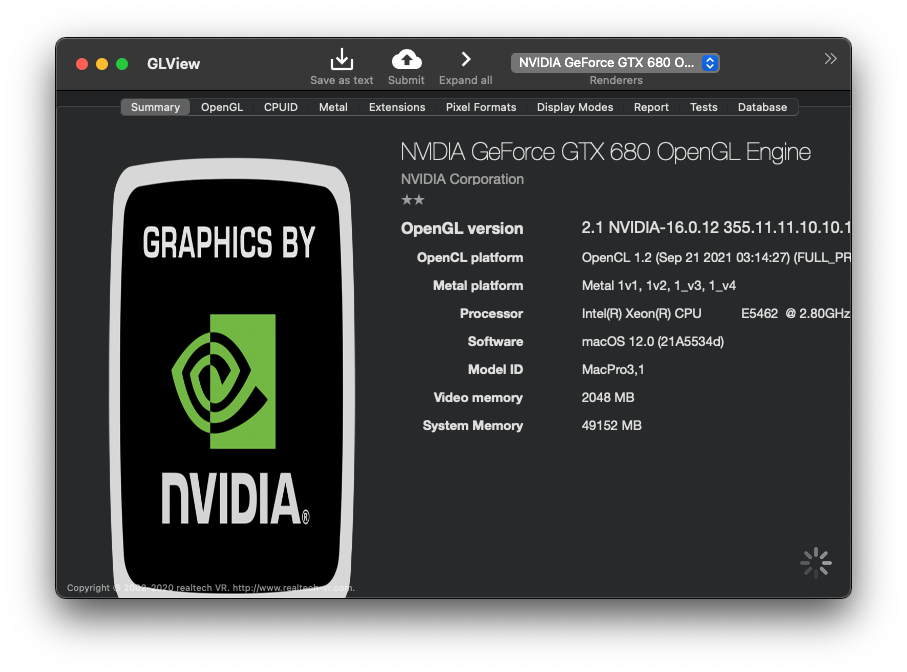Click the System Memory label
Screen dimensions: 907x672
[x=473, y=426]
